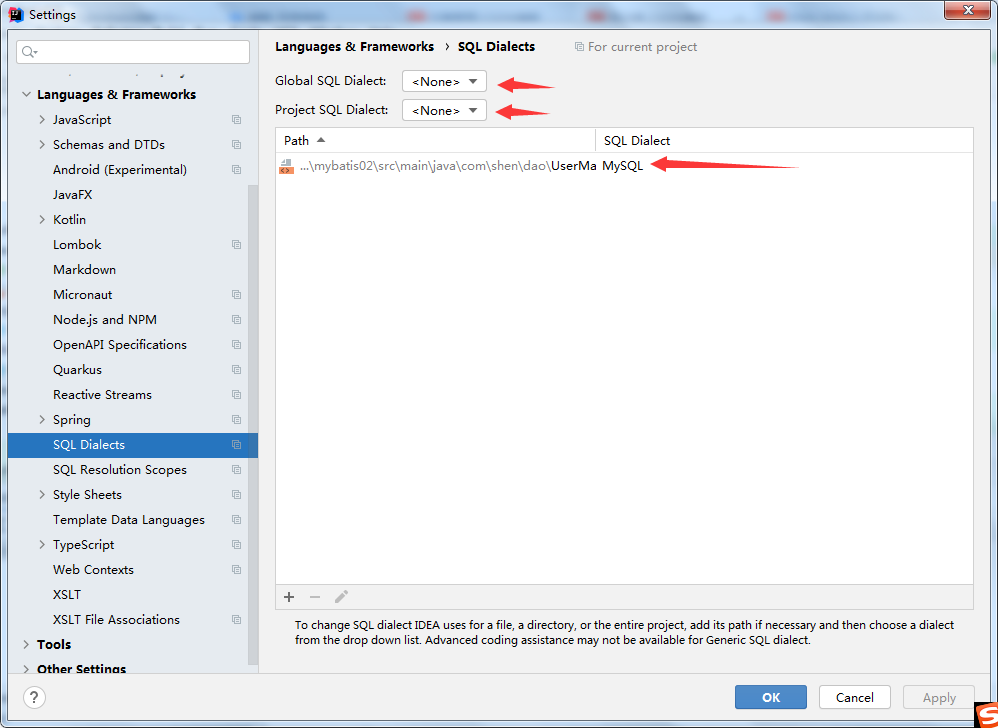The image size is (998, 728).
Task: Open the help question mark button
Action: click(x=34, y=697)
